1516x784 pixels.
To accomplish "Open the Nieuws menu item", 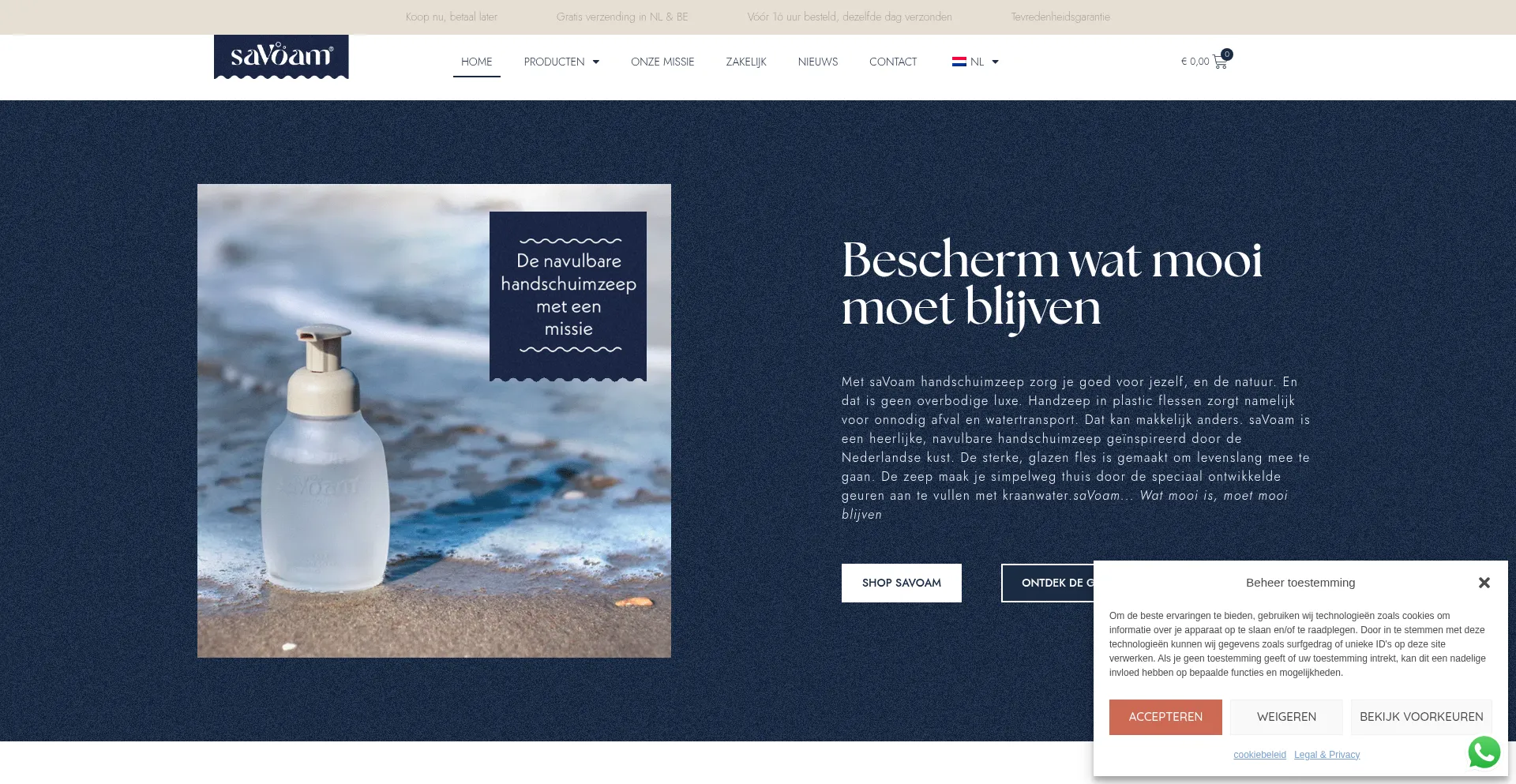I will pyautogui.click(x=818, y=62).
